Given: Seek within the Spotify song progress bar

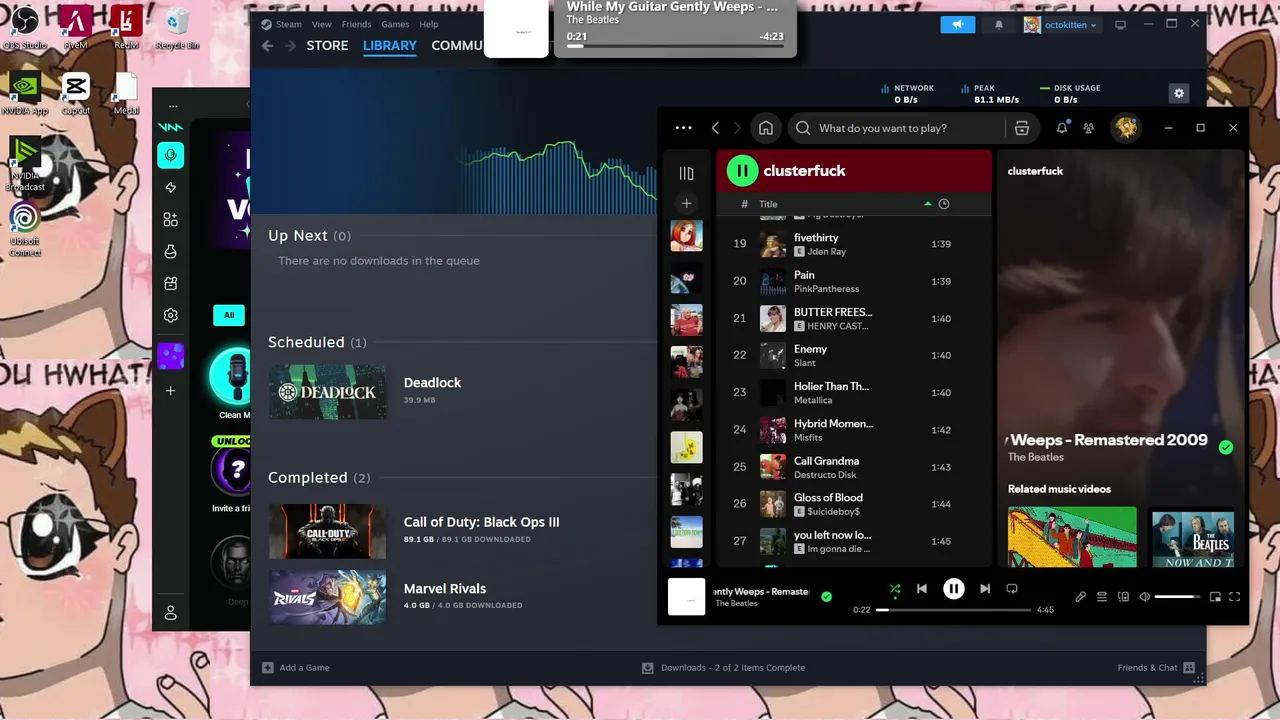Looking at the screenshot, I should click(x=954, y=609).
